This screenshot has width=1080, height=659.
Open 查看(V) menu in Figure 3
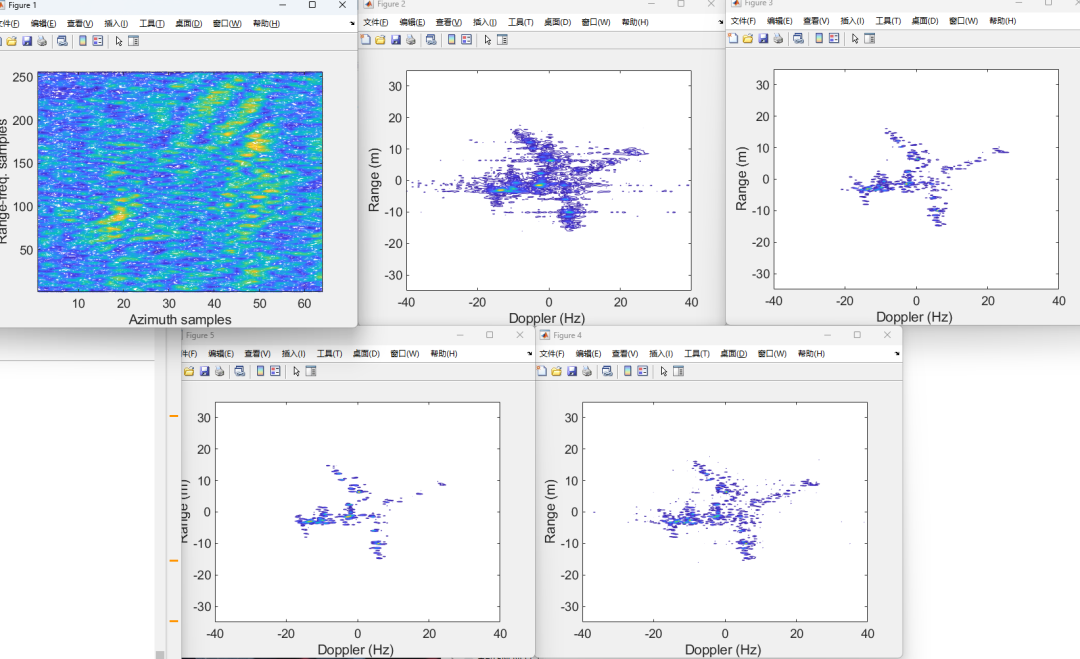point(816,21)
